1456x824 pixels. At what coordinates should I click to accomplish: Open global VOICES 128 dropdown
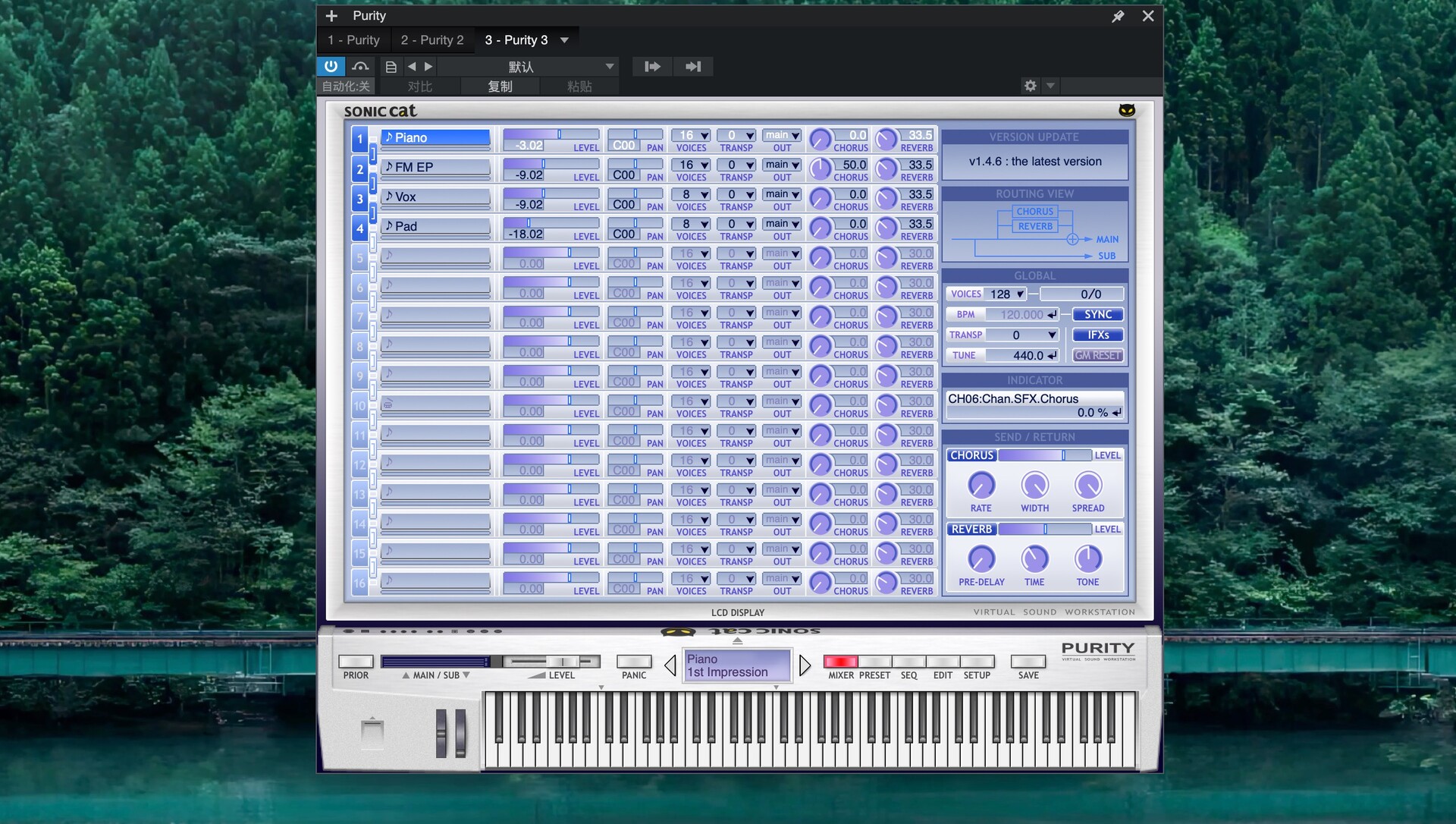click(x=1005, y=294)
